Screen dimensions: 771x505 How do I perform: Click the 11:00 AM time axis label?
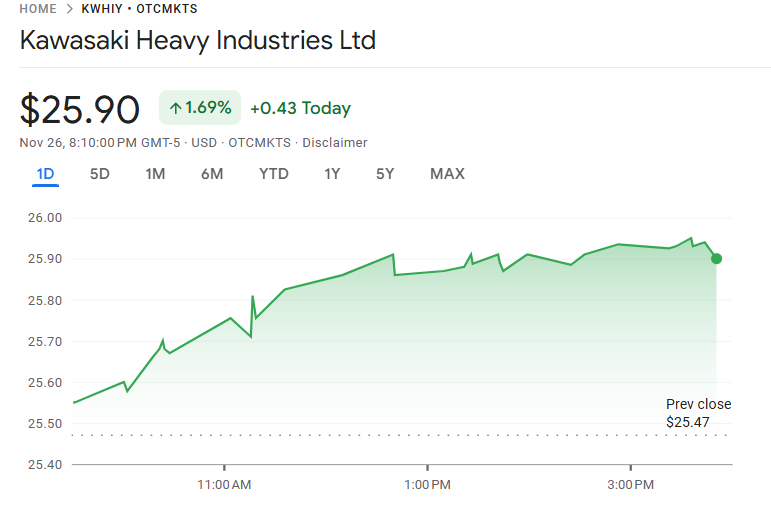[224, 485]
